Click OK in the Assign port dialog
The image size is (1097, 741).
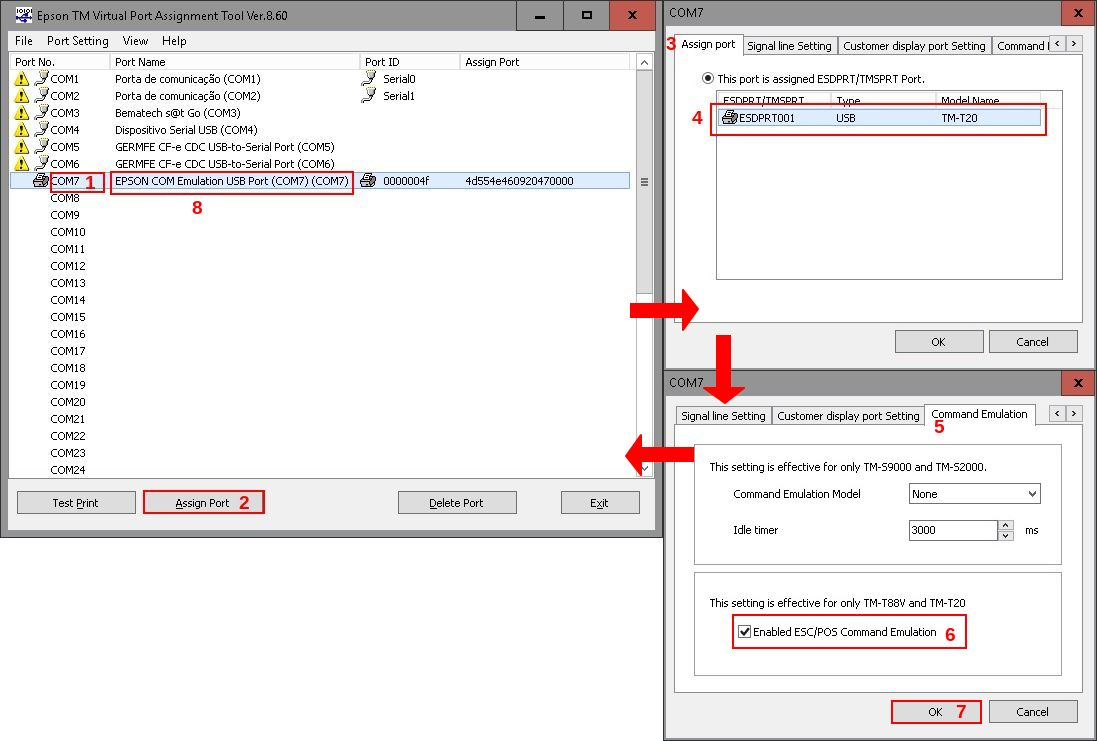coord(939,341)
